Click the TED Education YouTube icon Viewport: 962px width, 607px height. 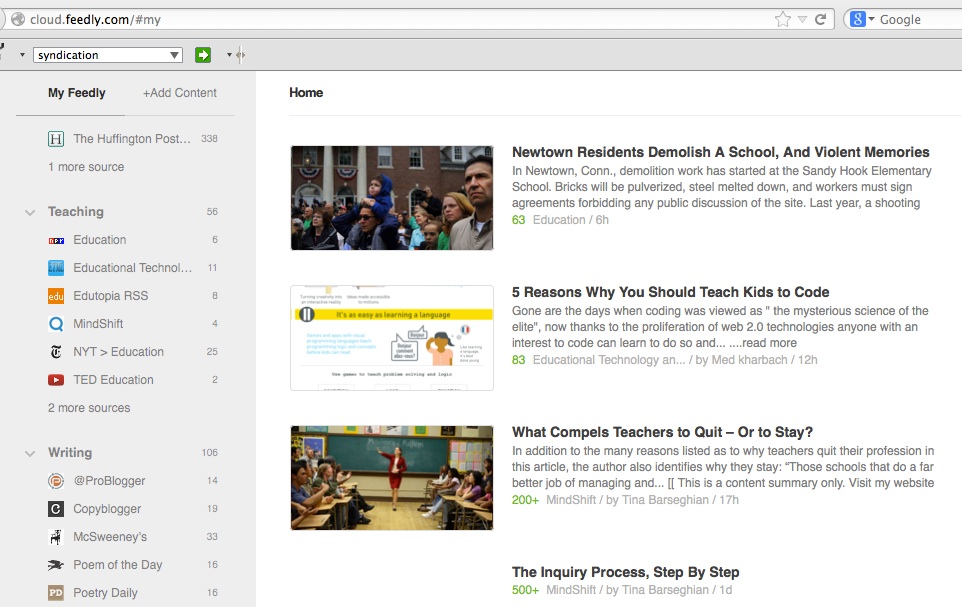click(x=56, y=380)
